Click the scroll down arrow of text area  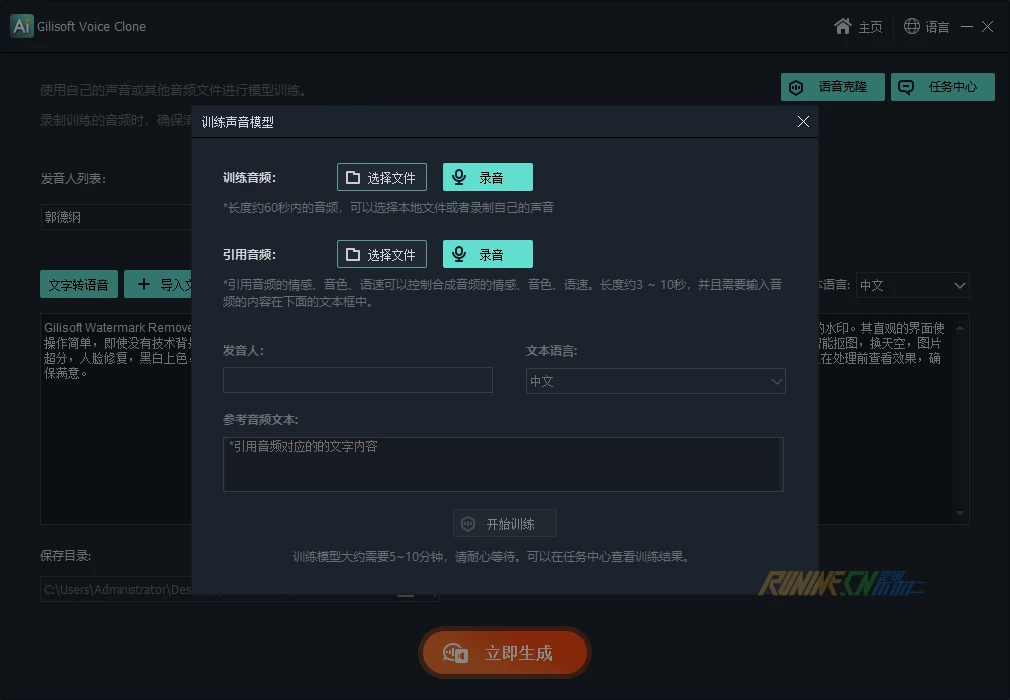click(962, 514)
